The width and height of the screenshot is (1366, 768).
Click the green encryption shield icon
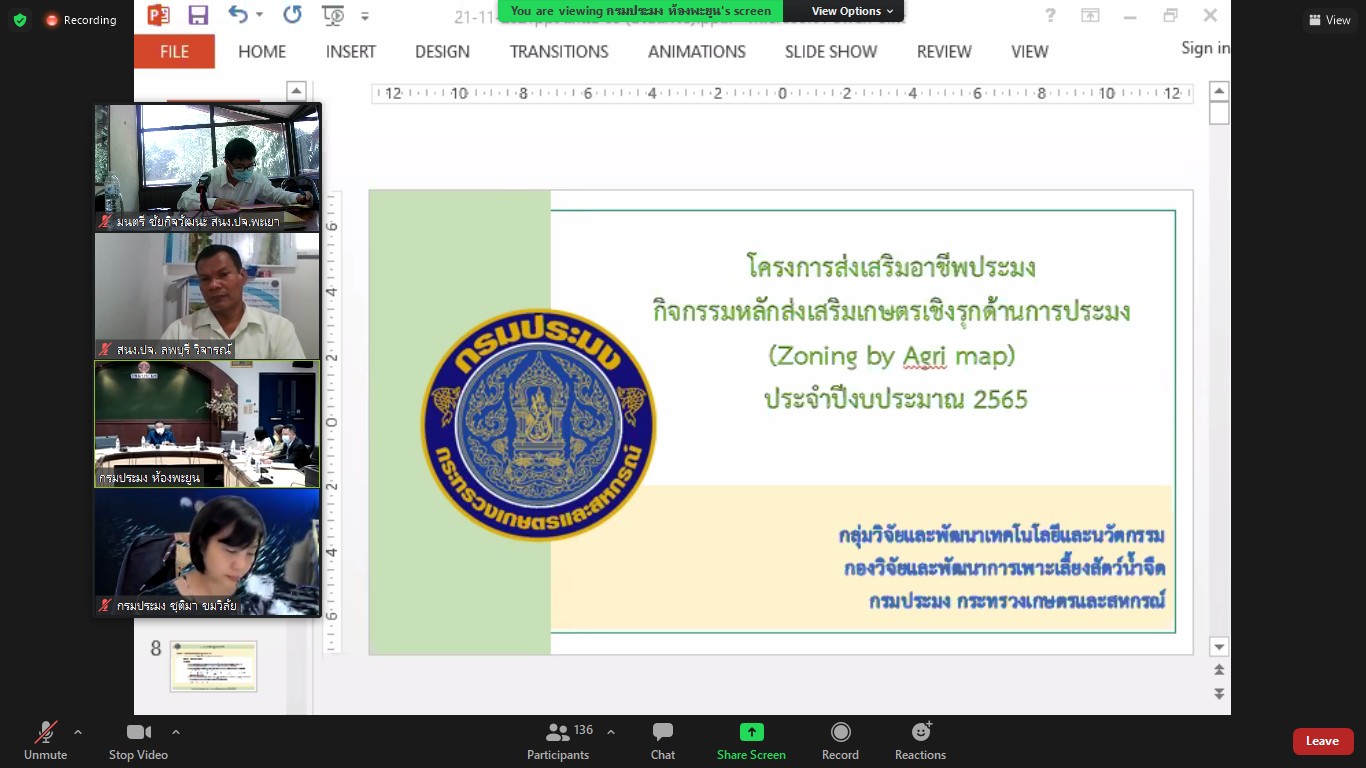pyautogui.click(x=20, y=20)
